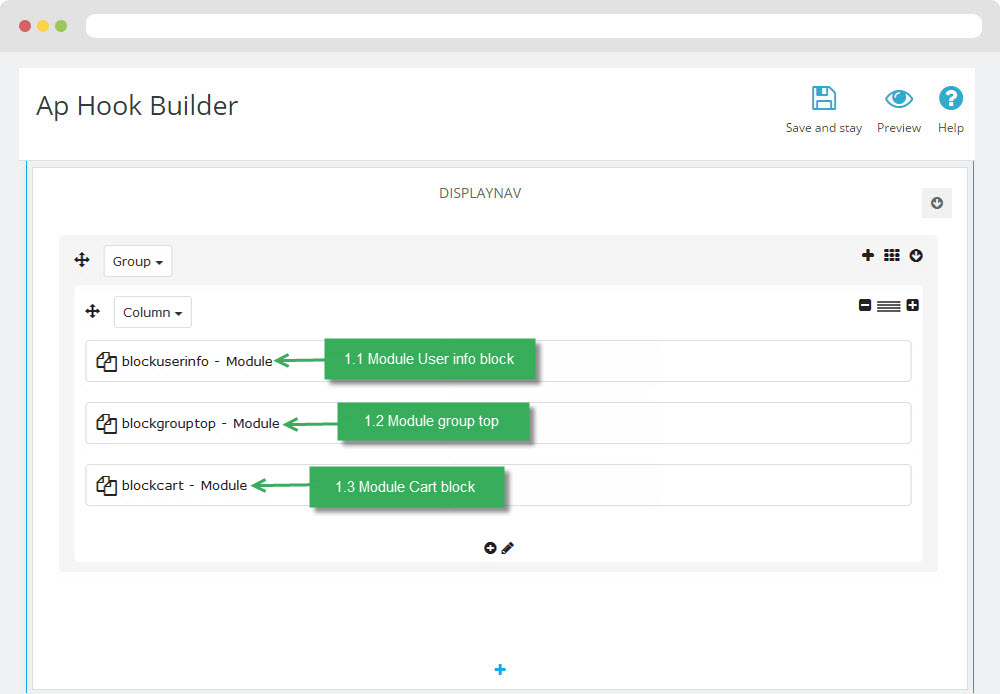1000x694 pixels.
Task: Increase column width with the plus square icon
Action: pos(913,305)
